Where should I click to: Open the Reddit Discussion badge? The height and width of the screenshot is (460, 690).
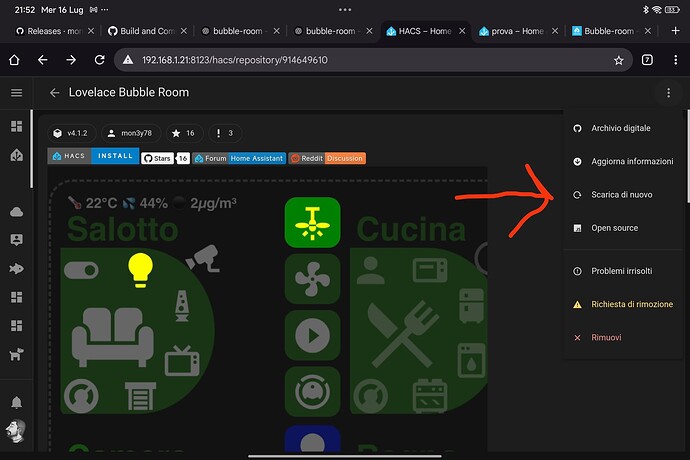pyautogui.click(x=327, y=158)
